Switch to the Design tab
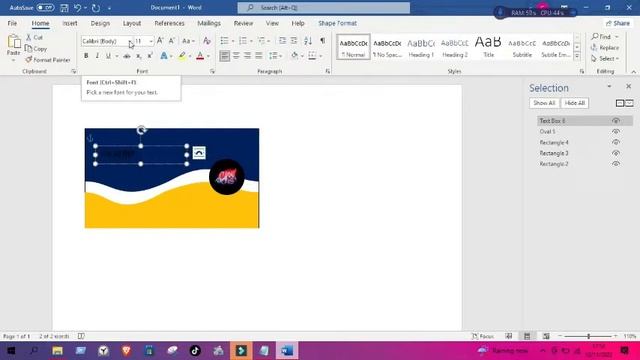This screenshot has height=360, width=640. click(100, 23)
